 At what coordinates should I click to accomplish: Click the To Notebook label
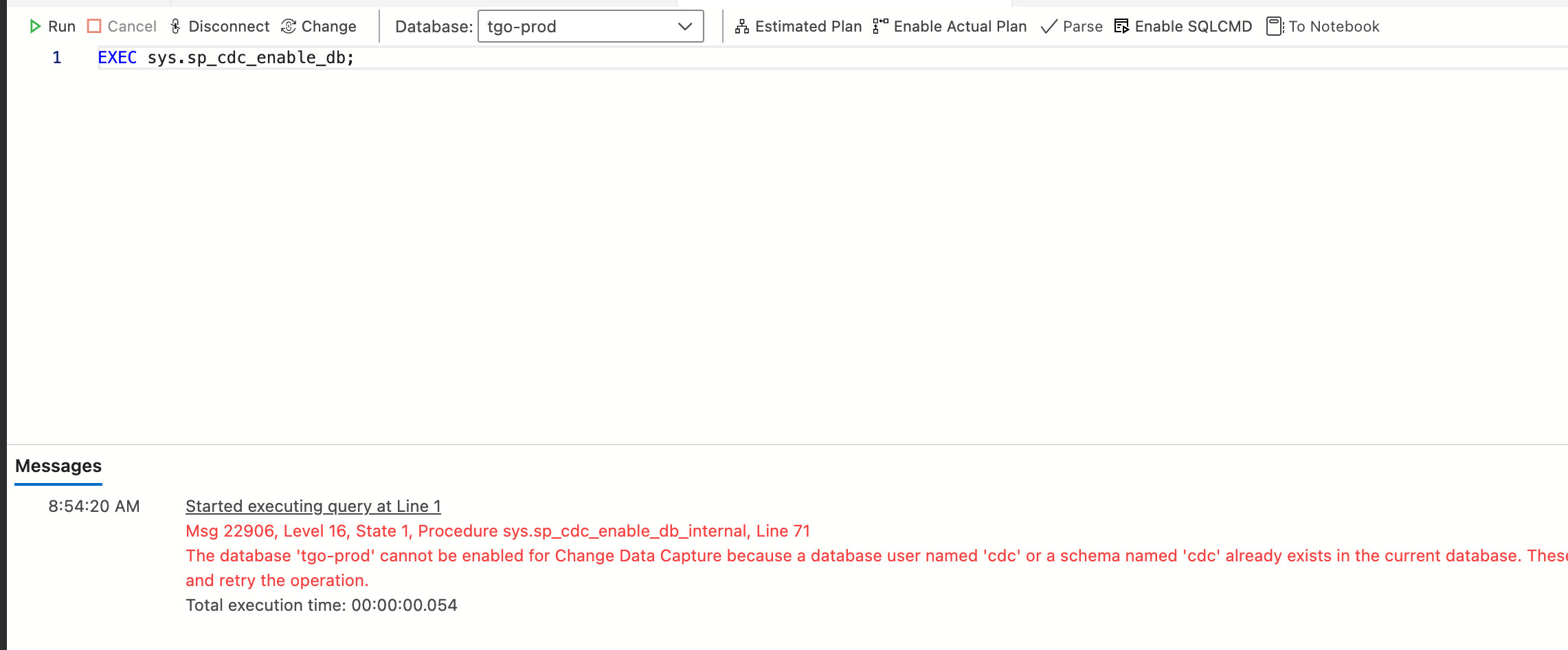coord(1334,26)
